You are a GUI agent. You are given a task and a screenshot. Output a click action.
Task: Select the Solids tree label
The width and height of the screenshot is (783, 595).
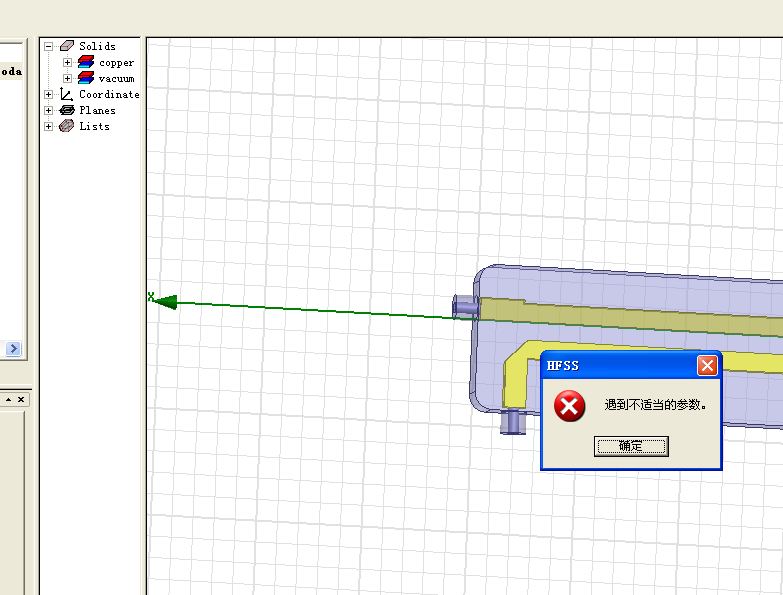[x=97, y=46]
